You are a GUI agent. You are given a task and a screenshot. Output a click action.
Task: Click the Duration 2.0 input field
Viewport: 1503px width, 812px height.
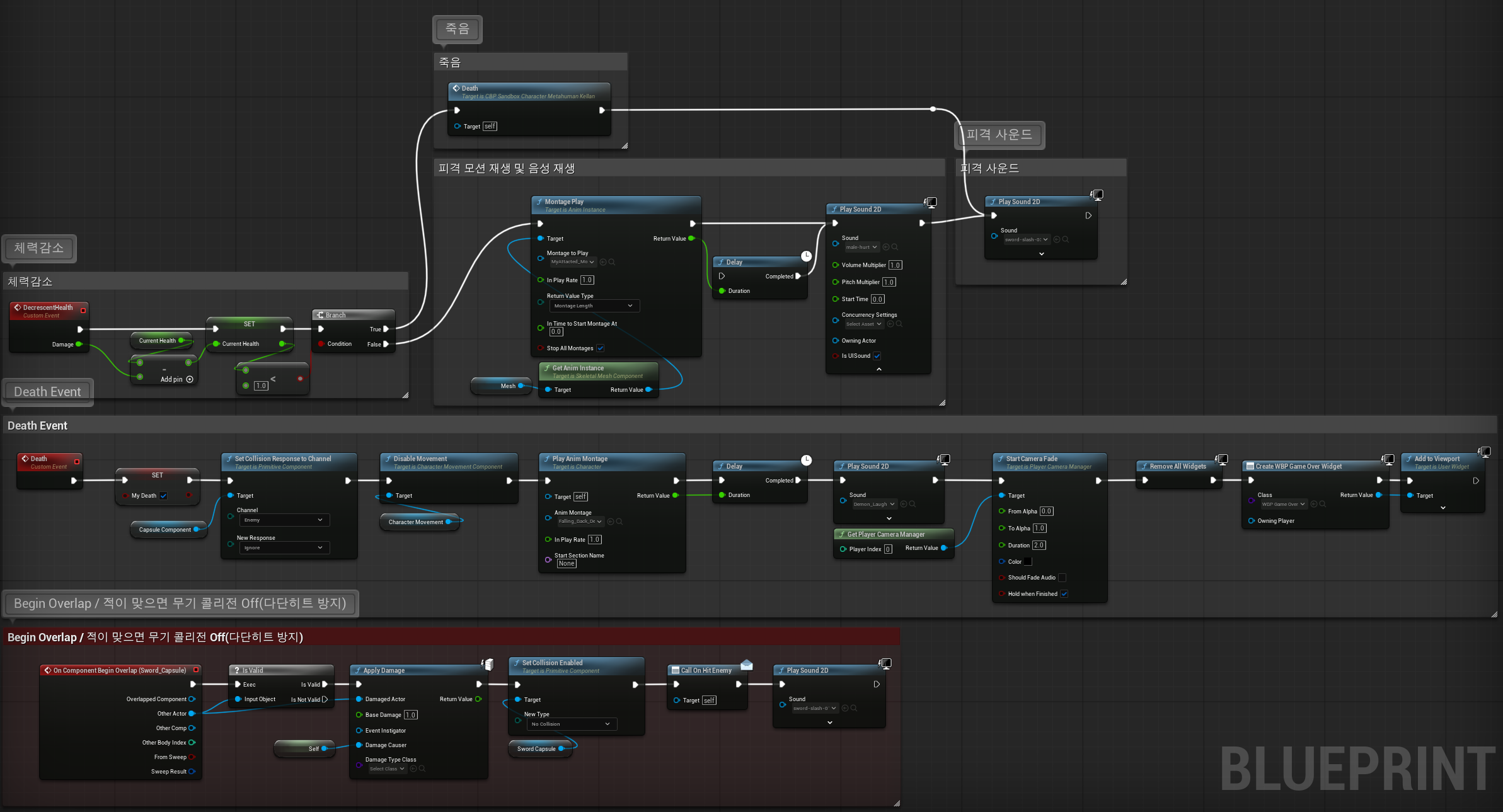(x=1039, y=546)
